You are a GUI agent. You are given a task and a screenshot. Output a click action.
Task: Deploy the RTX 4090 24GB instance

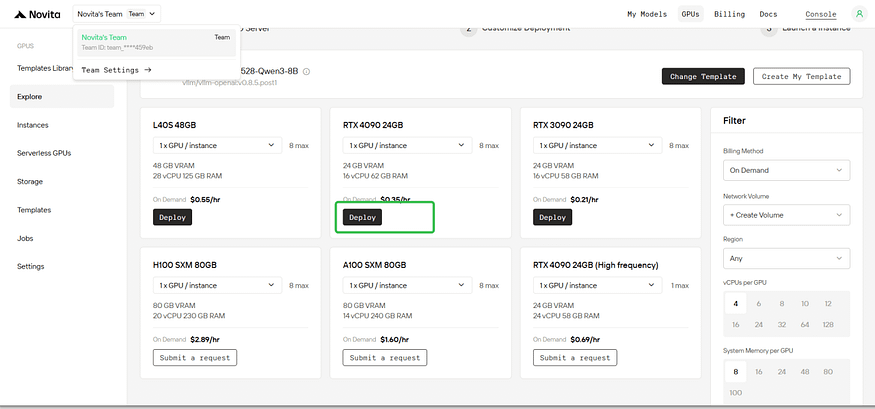coord(362,217)
